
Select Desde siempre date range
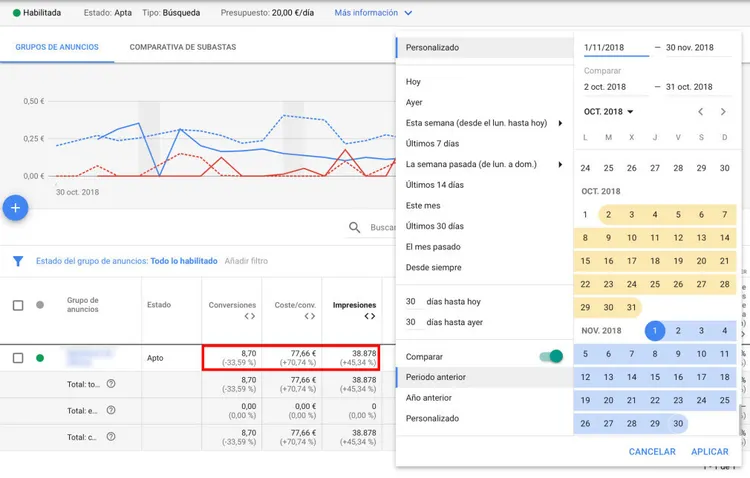(x=434, y=267)
